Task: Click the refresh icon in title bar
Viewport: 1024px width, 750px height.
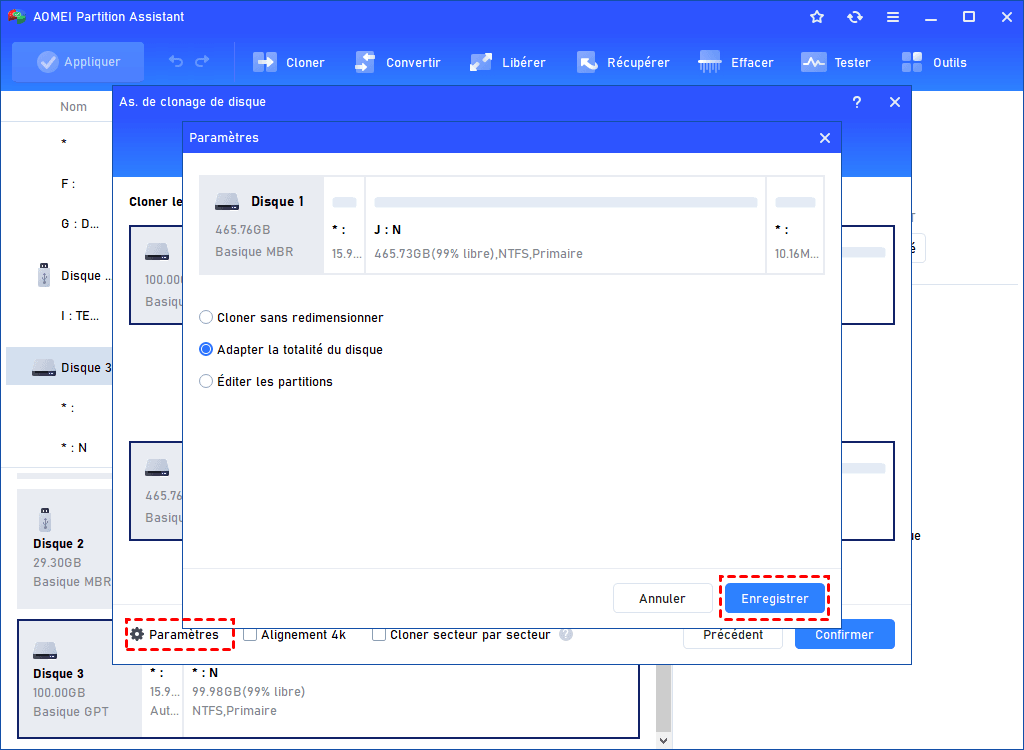Action: pyautogui.click(x=855, y=17)
